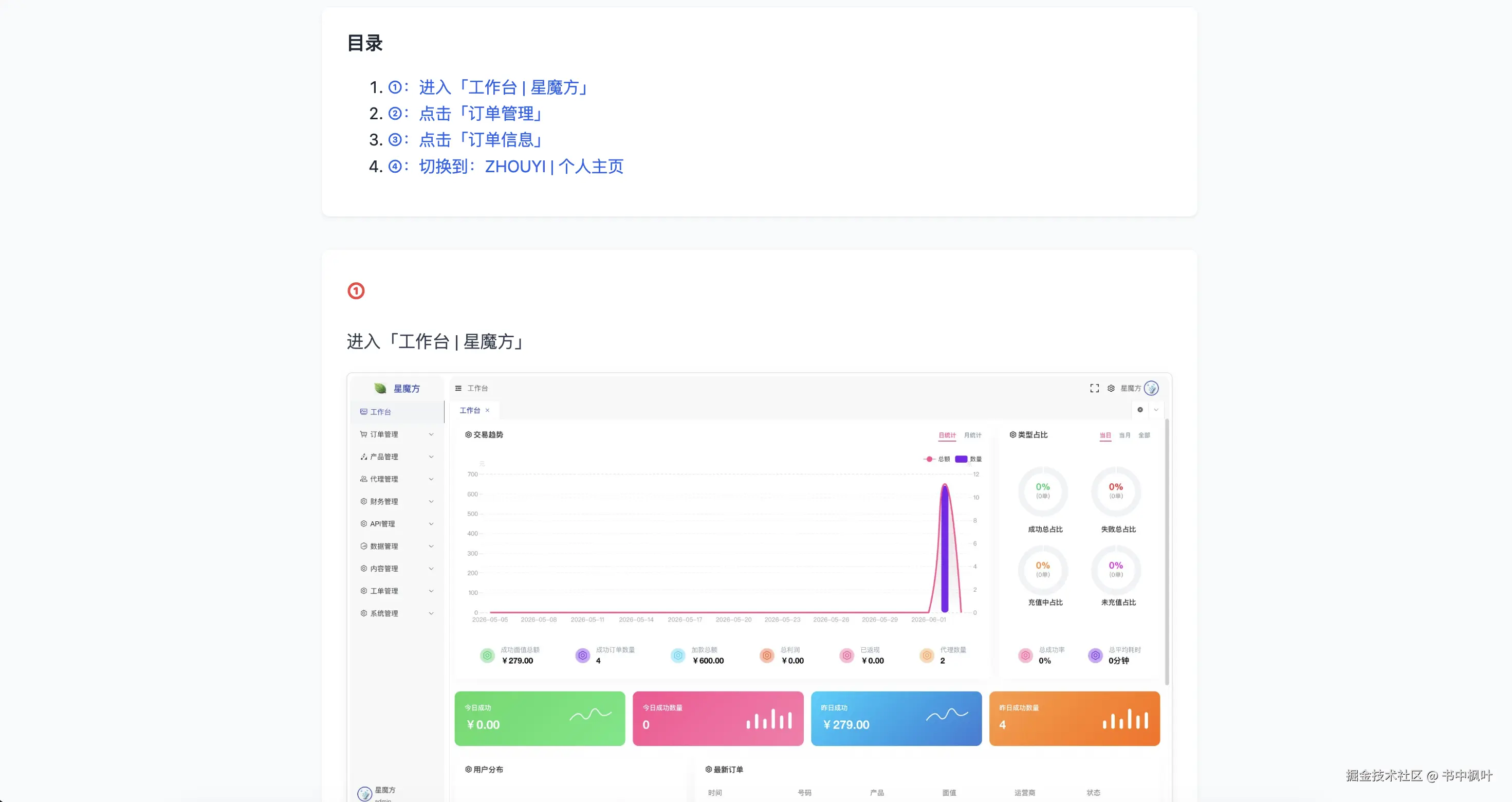Click the 充值中占比 ring chart

[1042, 570]
